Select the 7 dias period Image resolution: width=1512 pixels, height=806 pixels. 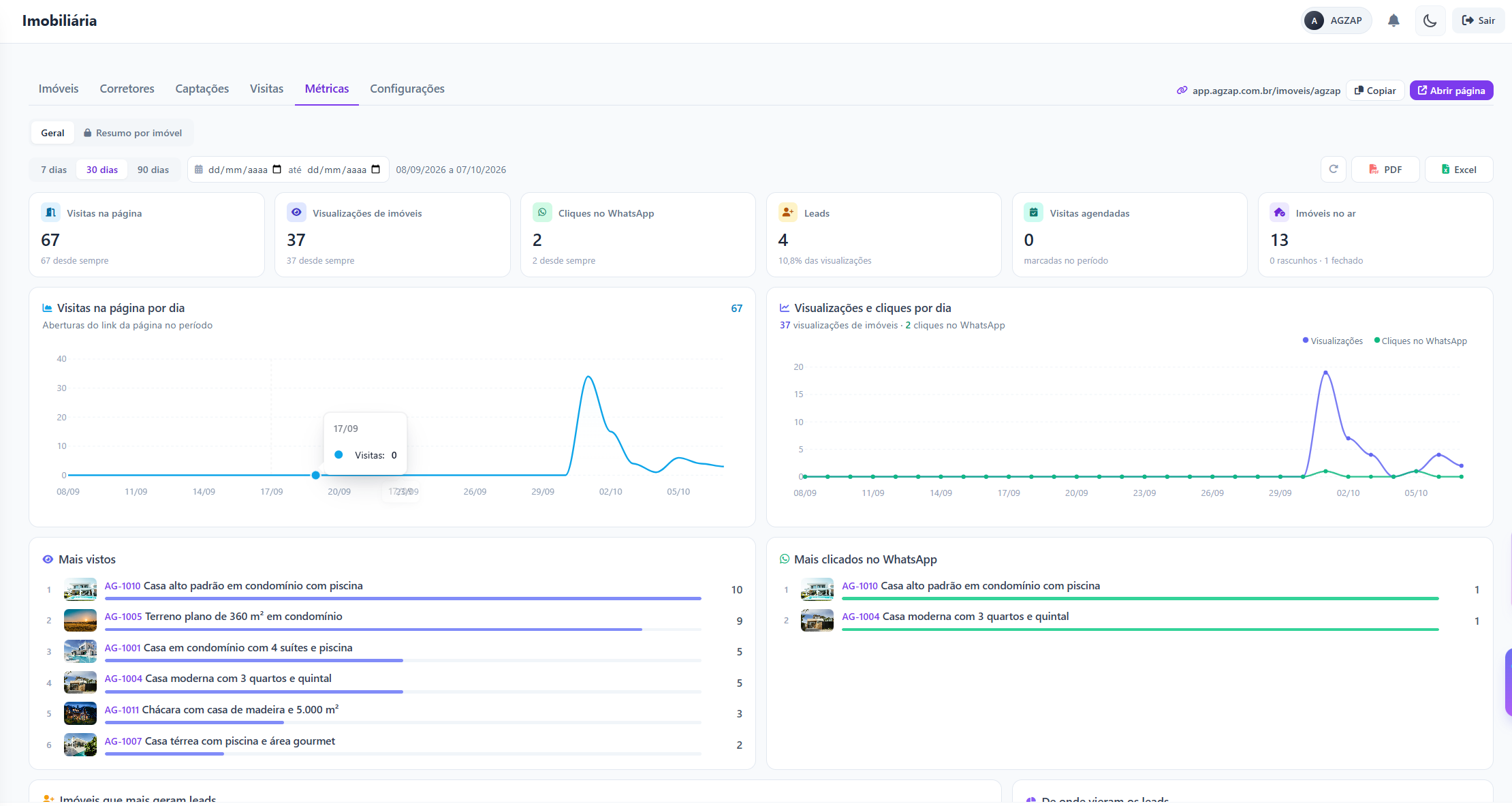tap(54, 170)
